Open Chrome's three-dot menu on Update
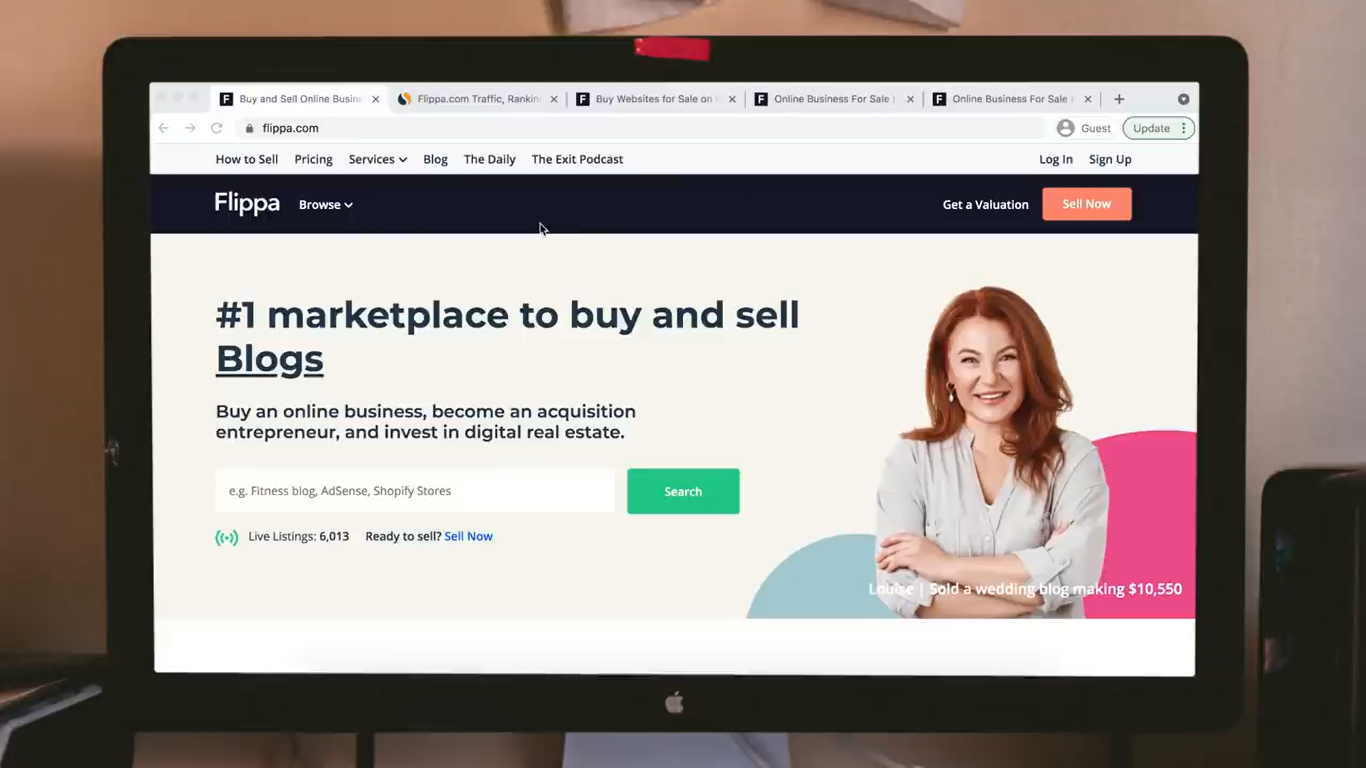 click(1183, 128)
